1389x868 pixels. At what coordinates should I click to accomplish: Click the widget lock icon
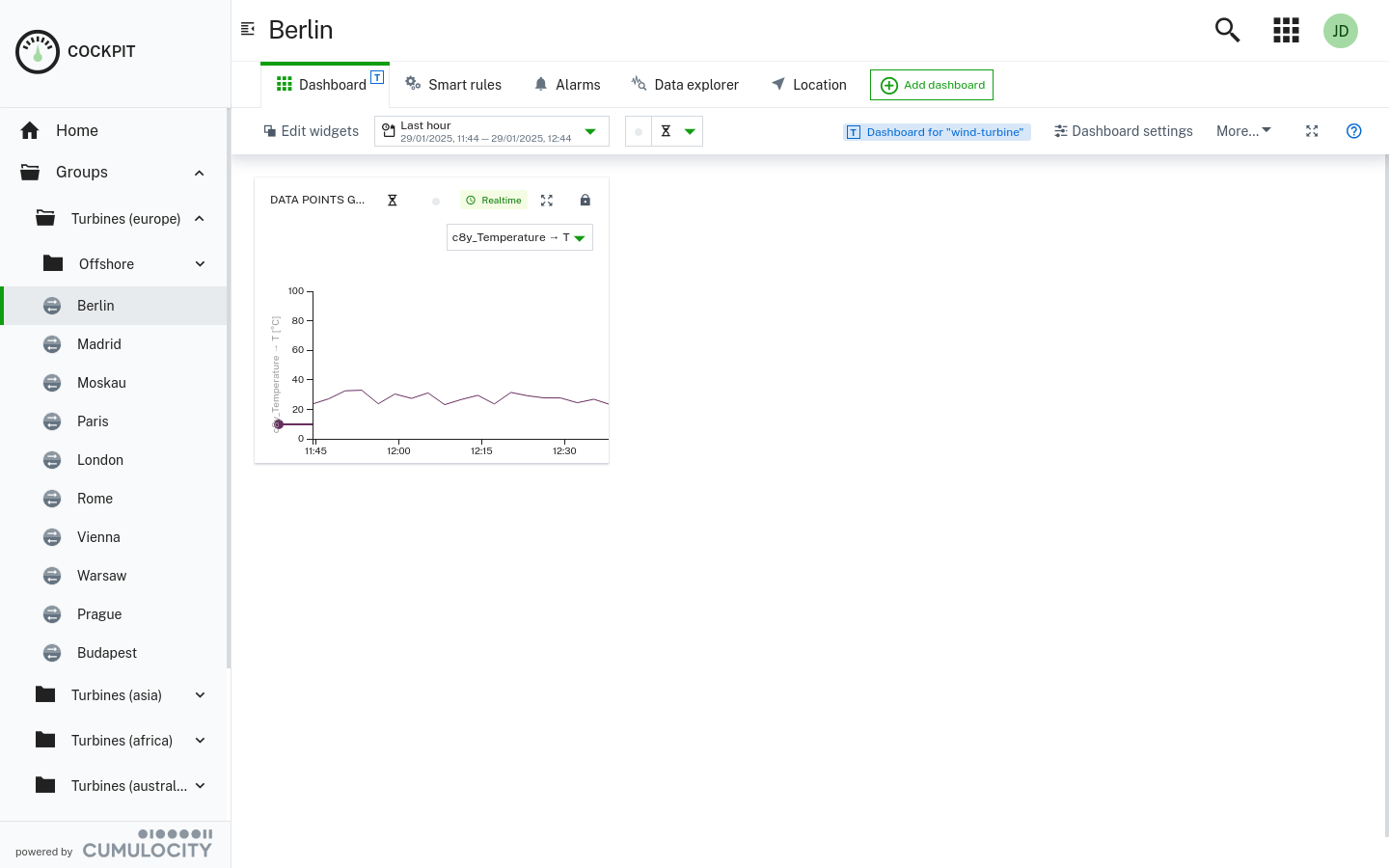click(x=585, y=201)
